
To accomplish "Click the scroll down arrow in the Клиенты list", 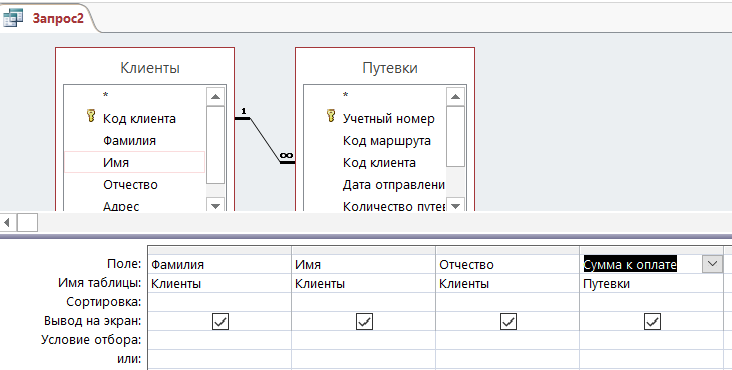I will 215,205.
